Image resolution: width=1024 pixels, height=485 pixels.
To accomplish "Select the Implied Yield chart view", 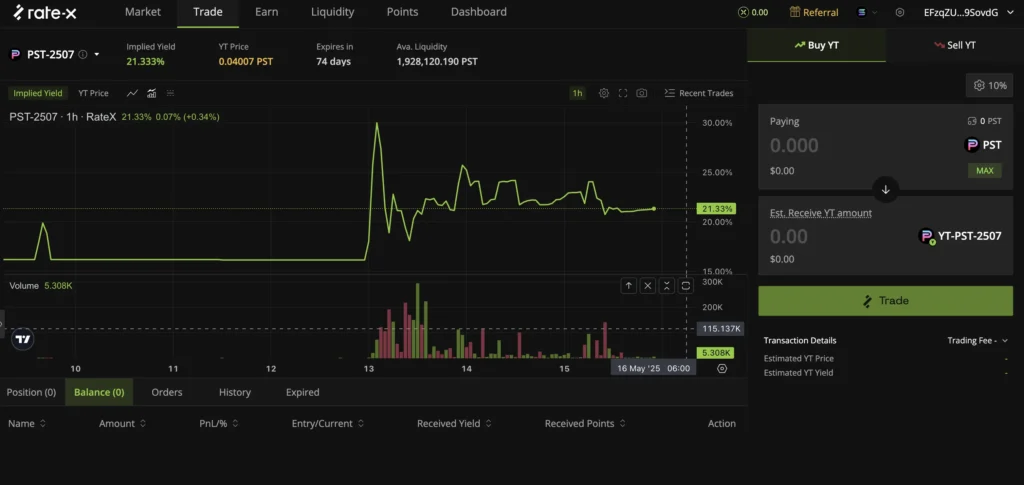I will (x=38, y=93).
